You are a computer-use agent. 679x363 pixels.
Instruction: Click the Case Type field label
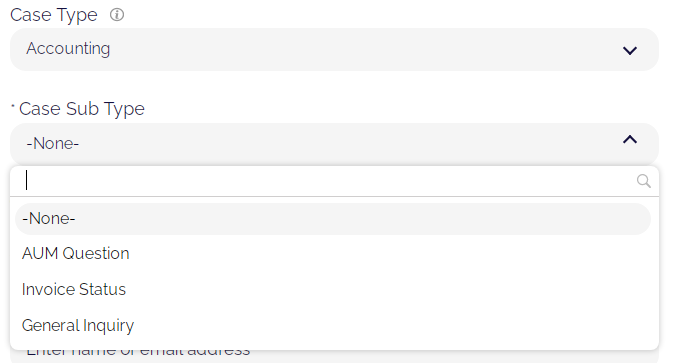(54, 15)
